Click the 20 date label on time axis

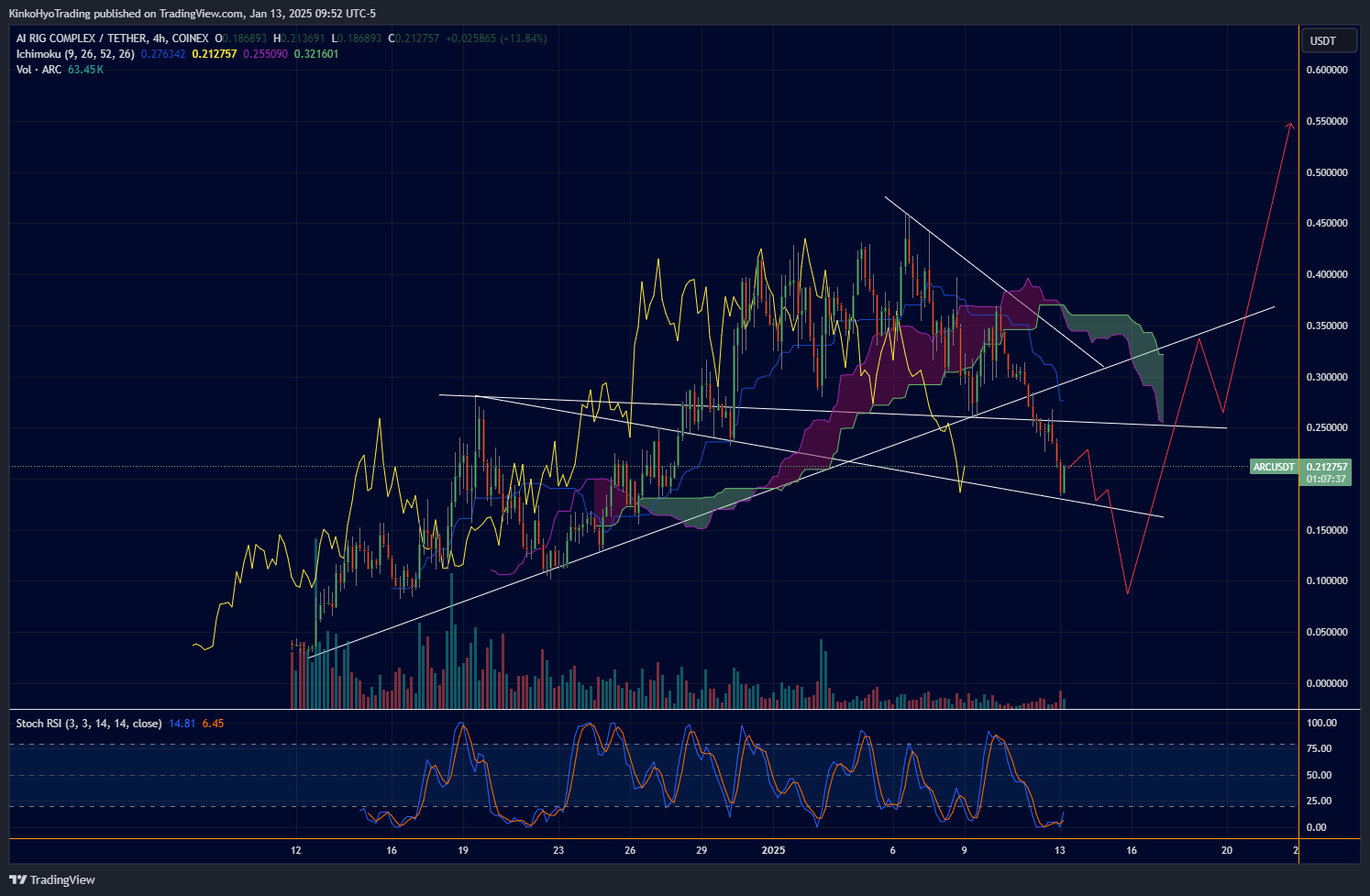coord(1227,850)
